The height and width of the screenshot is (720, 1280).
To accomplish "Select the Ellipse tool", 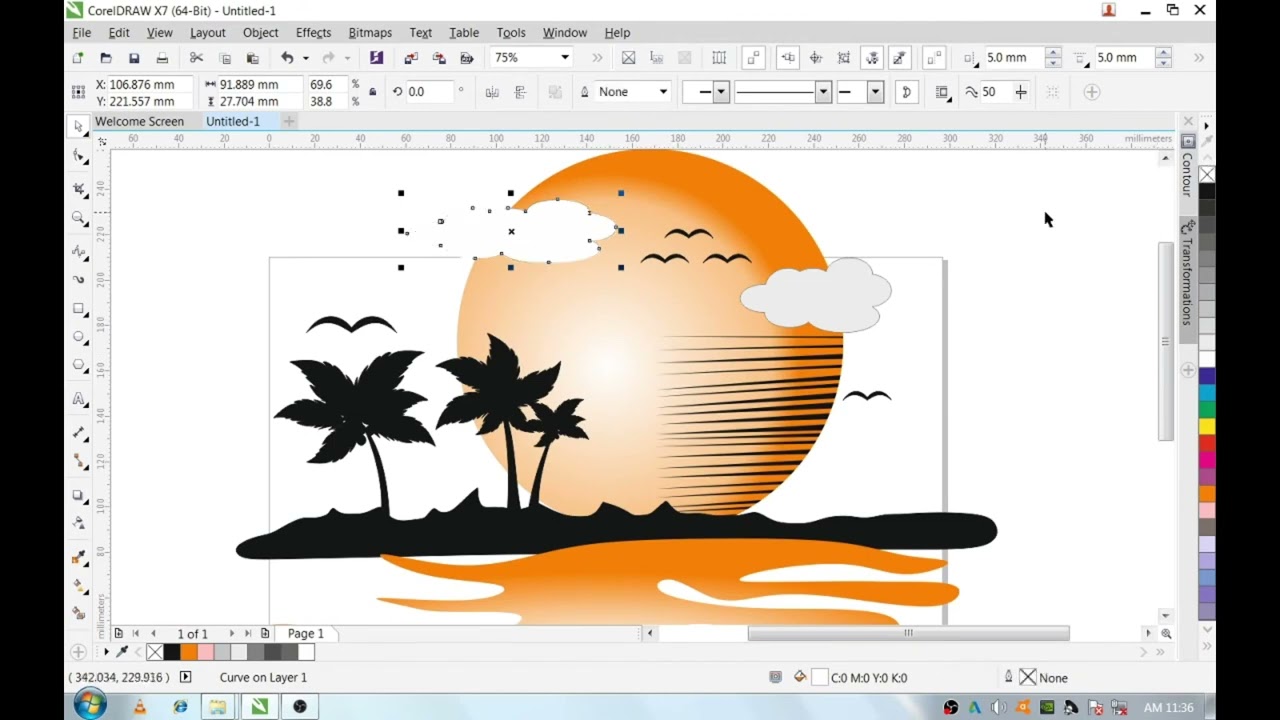I will point(79,338).
